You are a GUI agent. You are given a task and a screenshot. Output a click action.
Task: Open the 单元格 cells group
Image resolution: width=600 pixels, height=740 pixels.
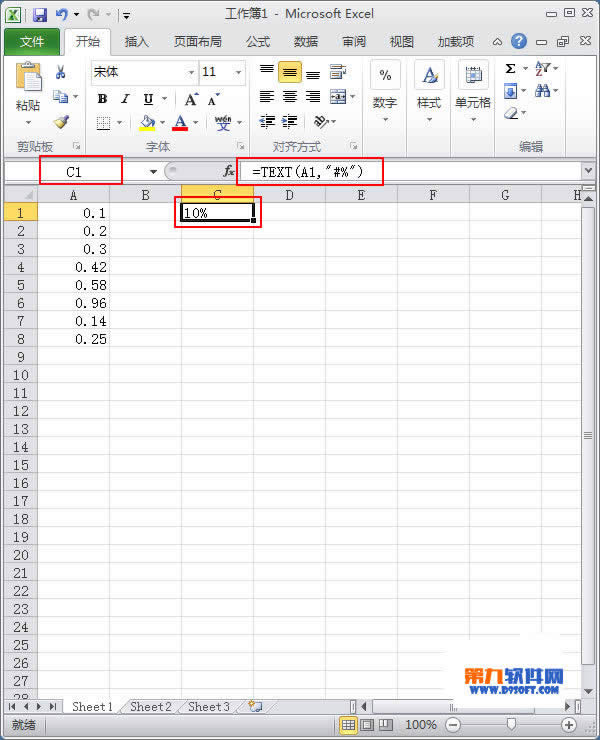click(473, 92)
